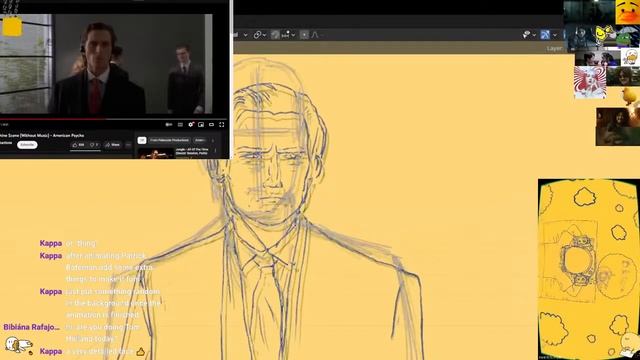Select the dark brown film still reference
640x360 pixels.
[x=618, y=127]
